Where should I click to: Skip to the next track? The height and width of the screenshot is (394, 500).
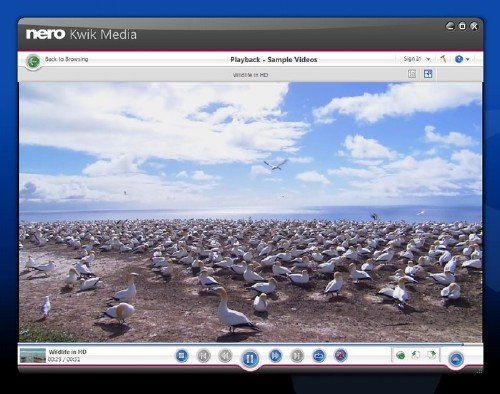(x=297, y=356)
